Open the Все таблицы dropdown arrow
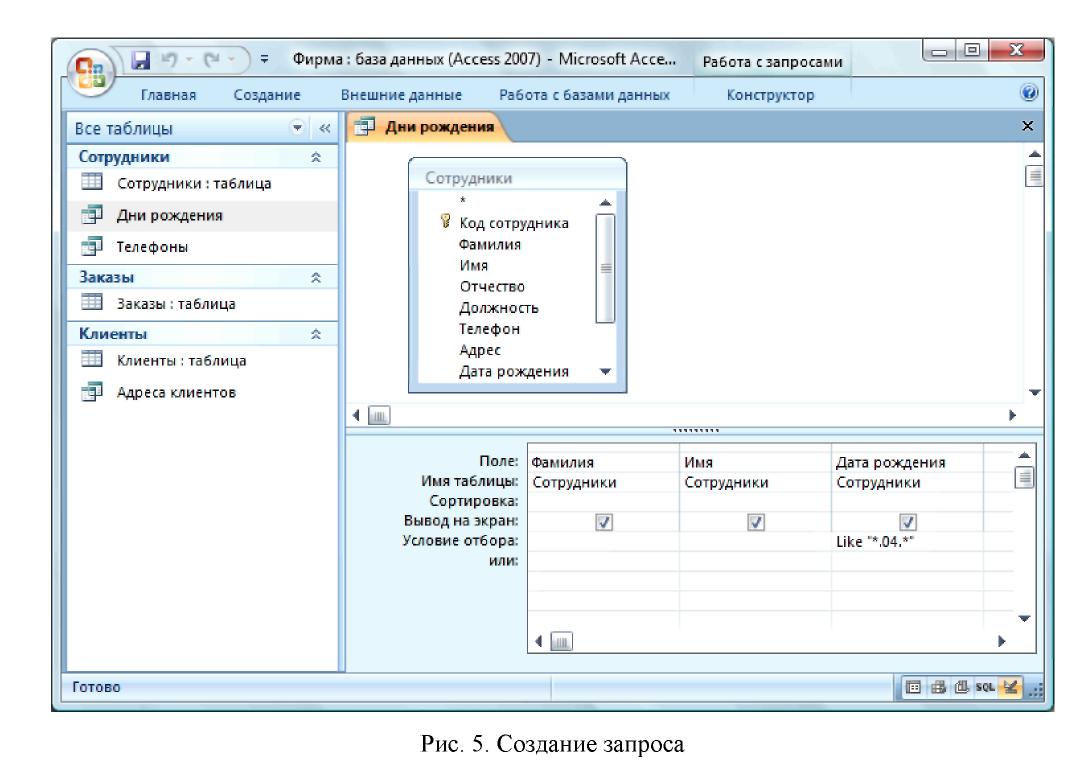The image size is (1079, 775). point(297,128)
